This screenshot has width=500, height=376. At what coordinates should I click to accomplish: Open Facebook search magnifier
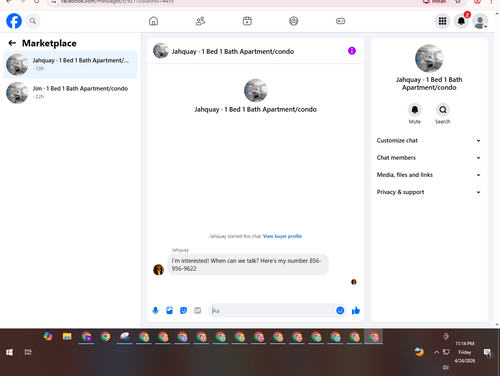tap(33, 21)
